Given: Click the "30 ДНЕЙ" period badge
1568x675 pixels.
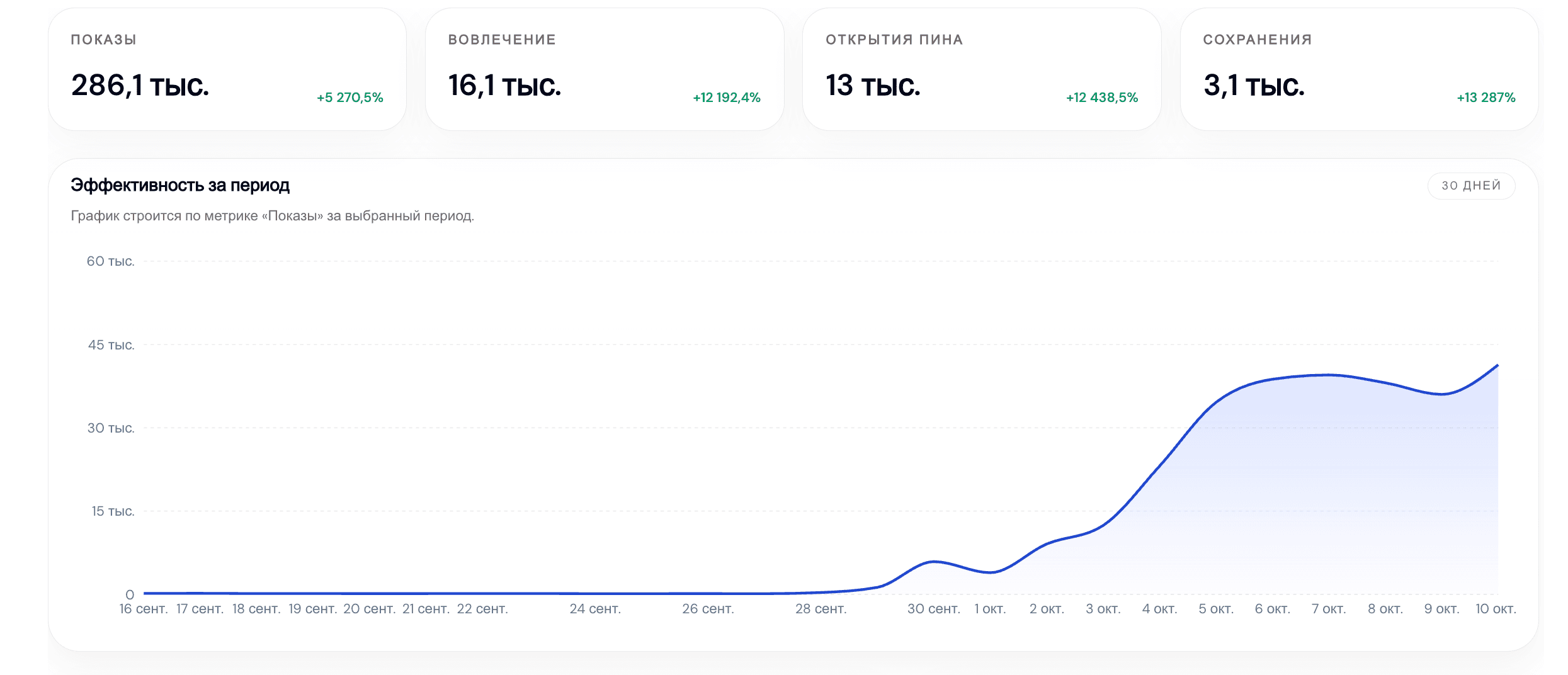Looking at the screenshot, I should tap(1471, 186).
